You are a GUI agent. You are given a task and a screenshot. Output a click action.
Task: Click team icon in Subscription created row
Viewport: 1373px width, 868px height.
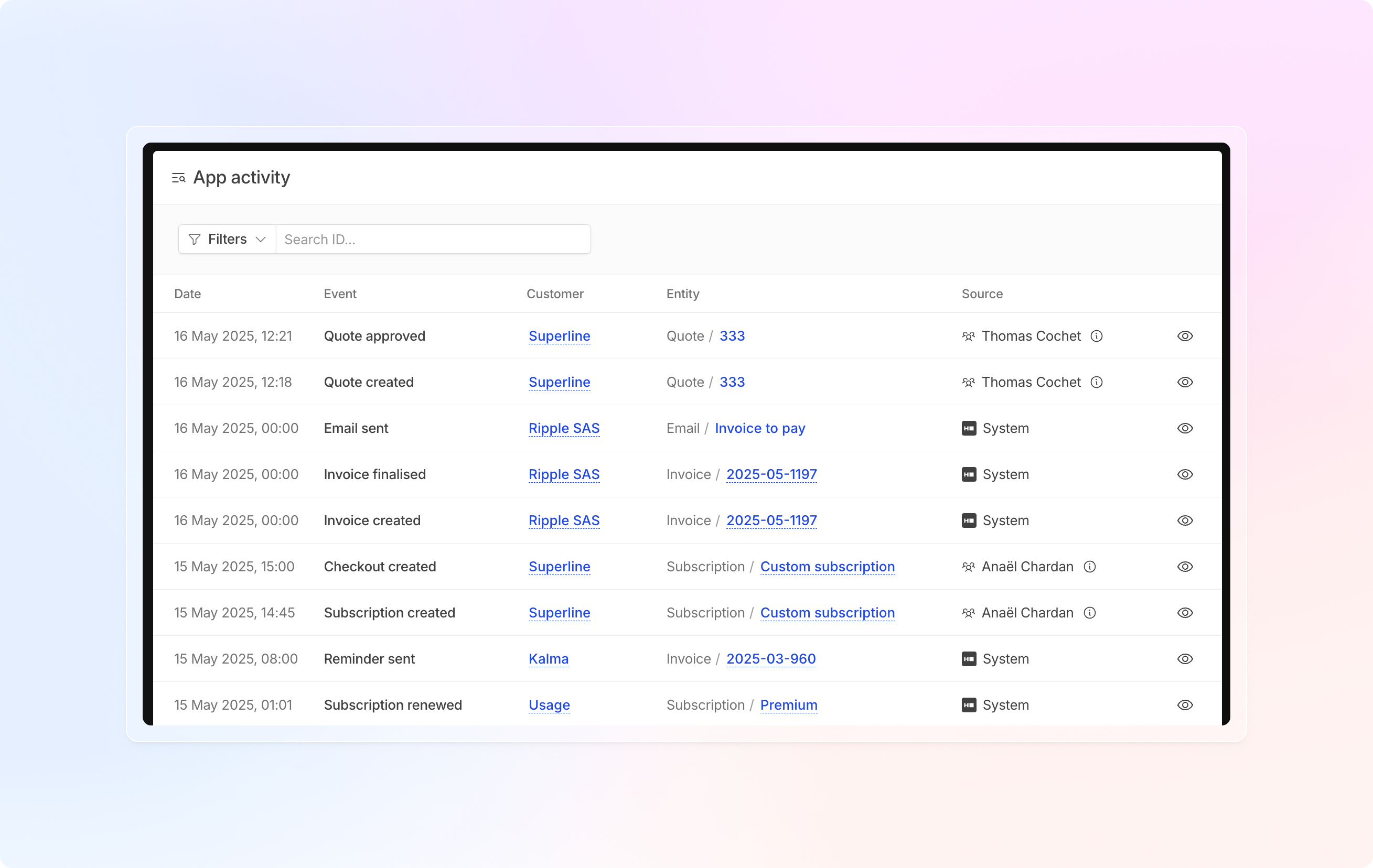[968, 613]
